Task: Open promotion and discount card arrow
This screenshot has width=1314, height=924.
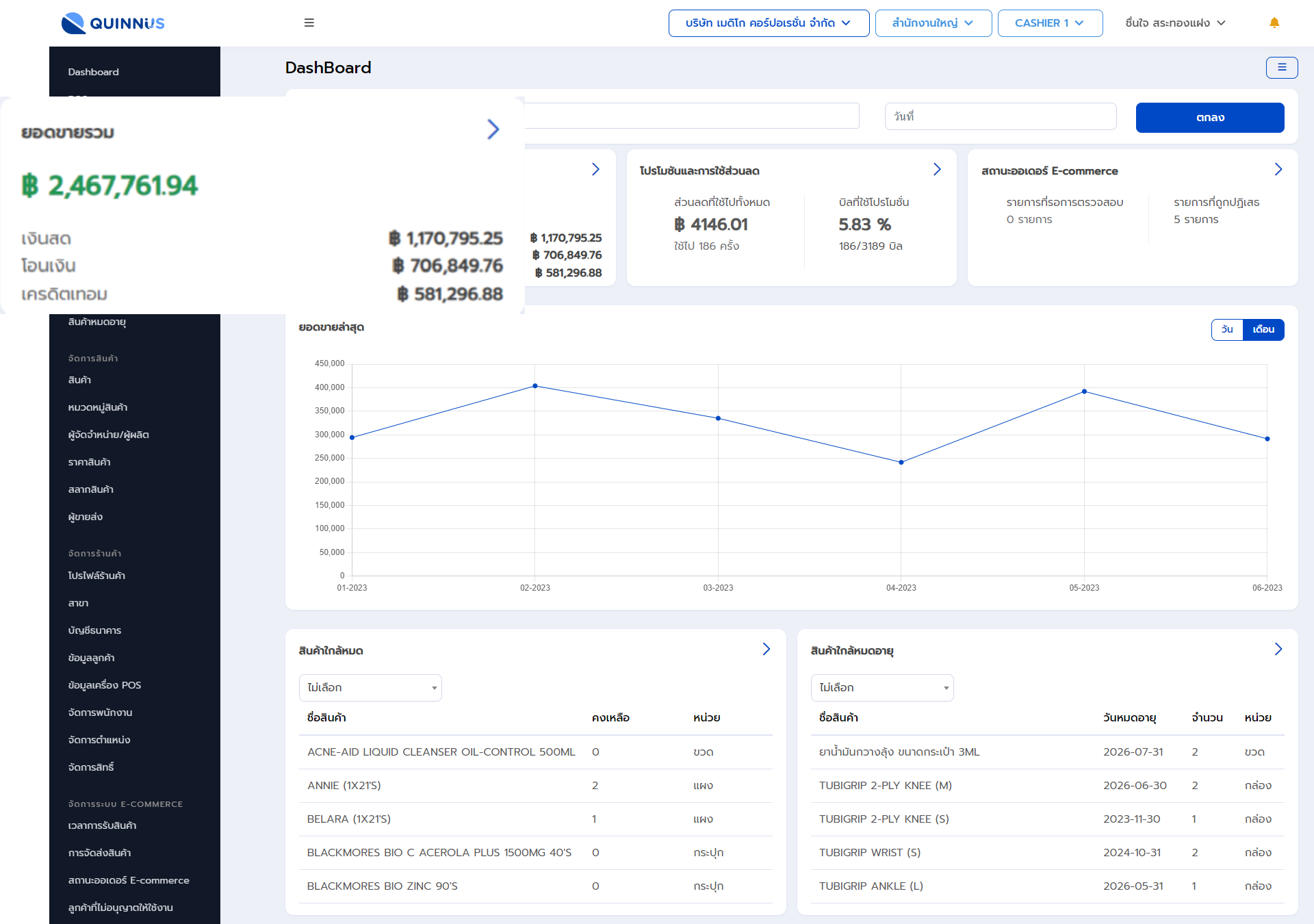Action: pyautogui.click(x=937, y=169)
